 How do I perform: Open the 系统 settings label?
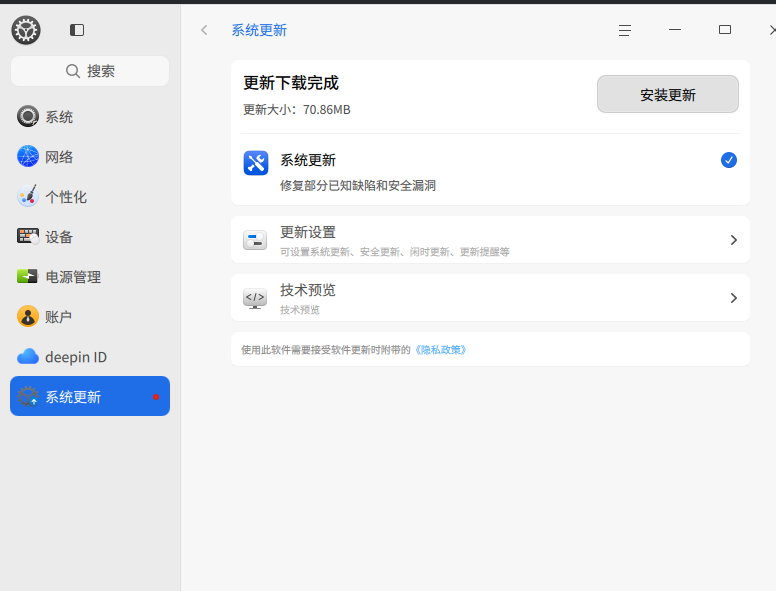click(x=59, y=117)
